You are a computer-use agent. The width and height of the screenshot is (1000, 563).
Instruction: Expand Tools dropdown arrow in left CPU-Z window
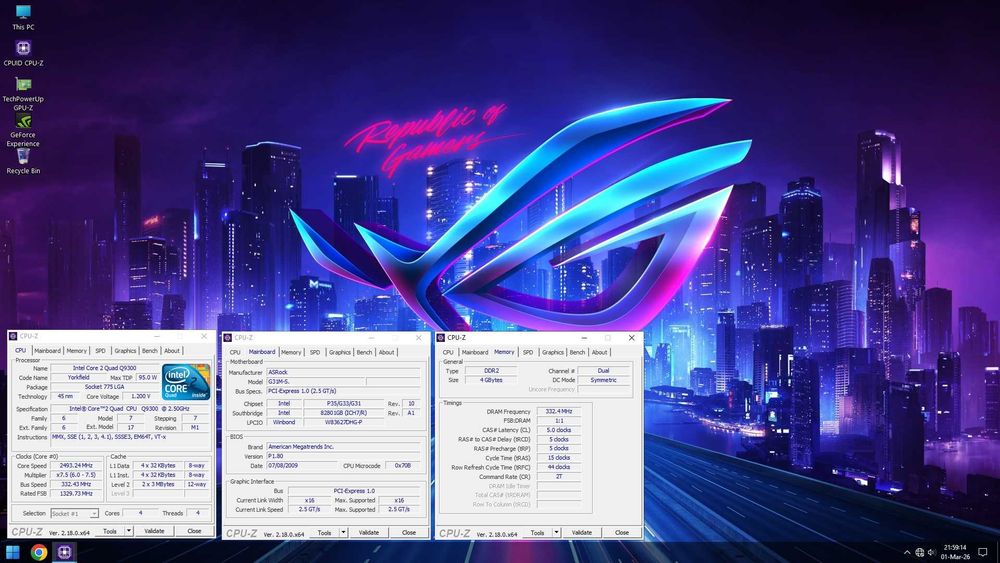coord(129,531)
